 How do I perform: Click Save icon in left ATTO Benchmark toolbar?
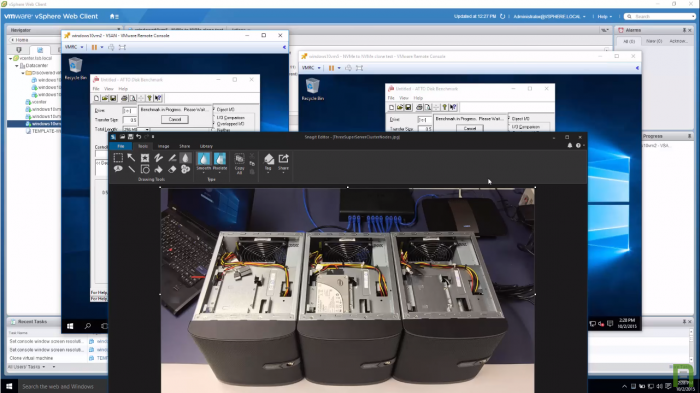[x=113, y=98]
